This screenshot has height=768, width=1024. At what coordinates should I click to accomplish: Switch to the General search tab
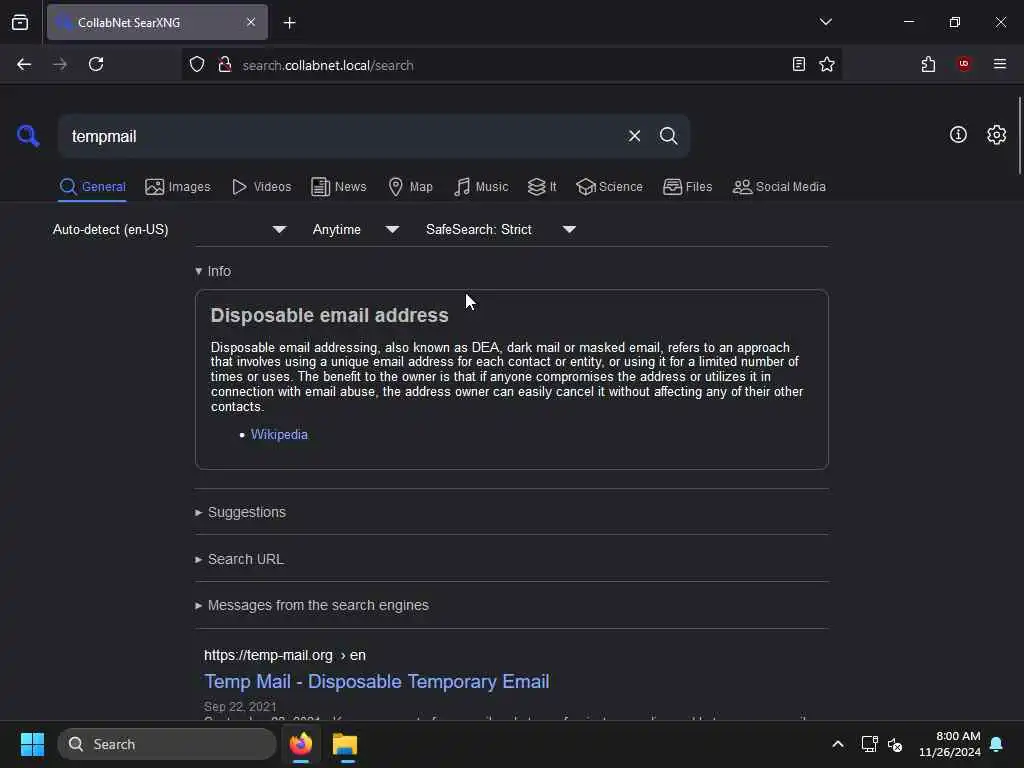pos(92,187)
